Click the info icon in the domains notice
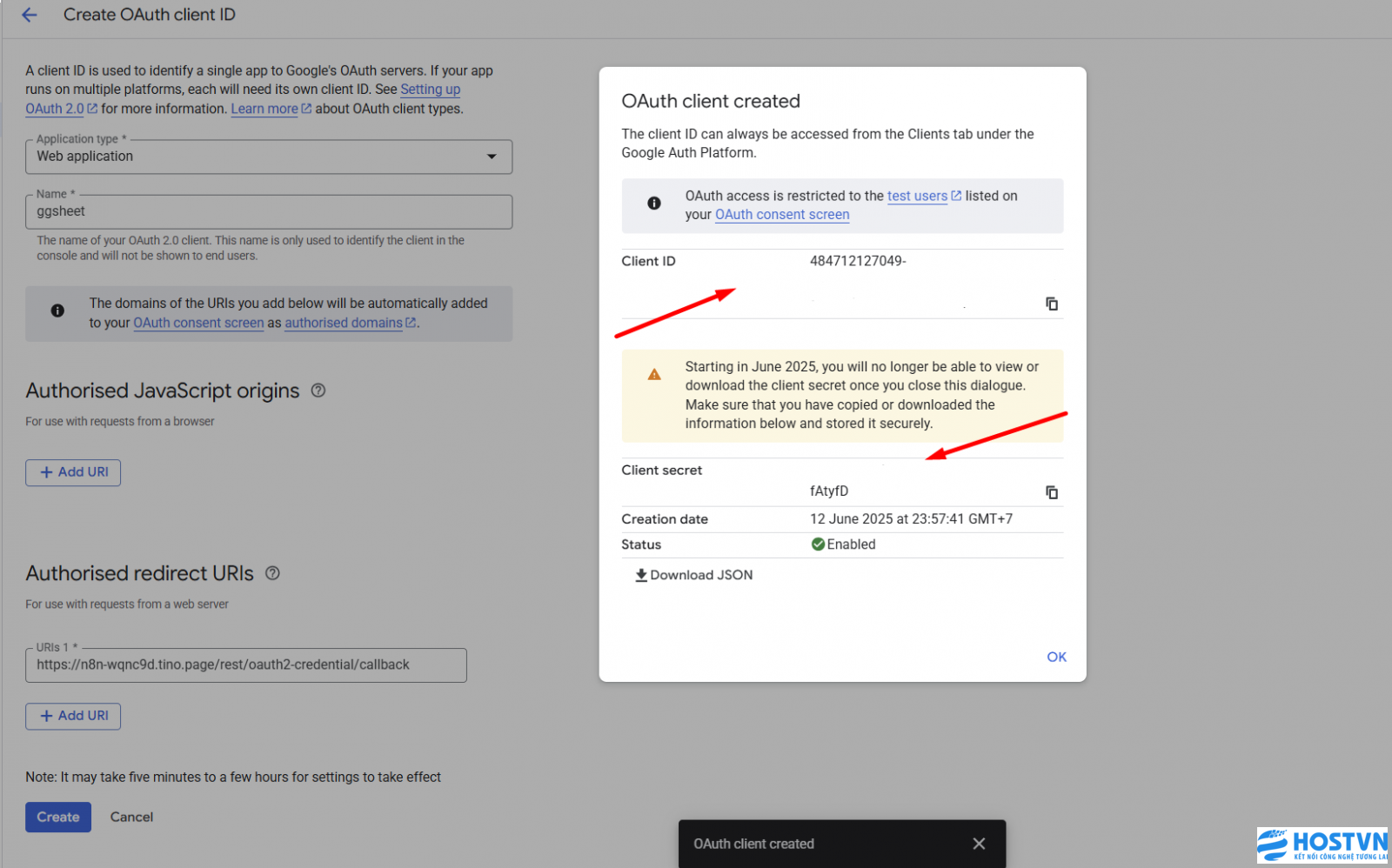The width and height of the screenshot is (1392, 868). (x=57, y=310)
